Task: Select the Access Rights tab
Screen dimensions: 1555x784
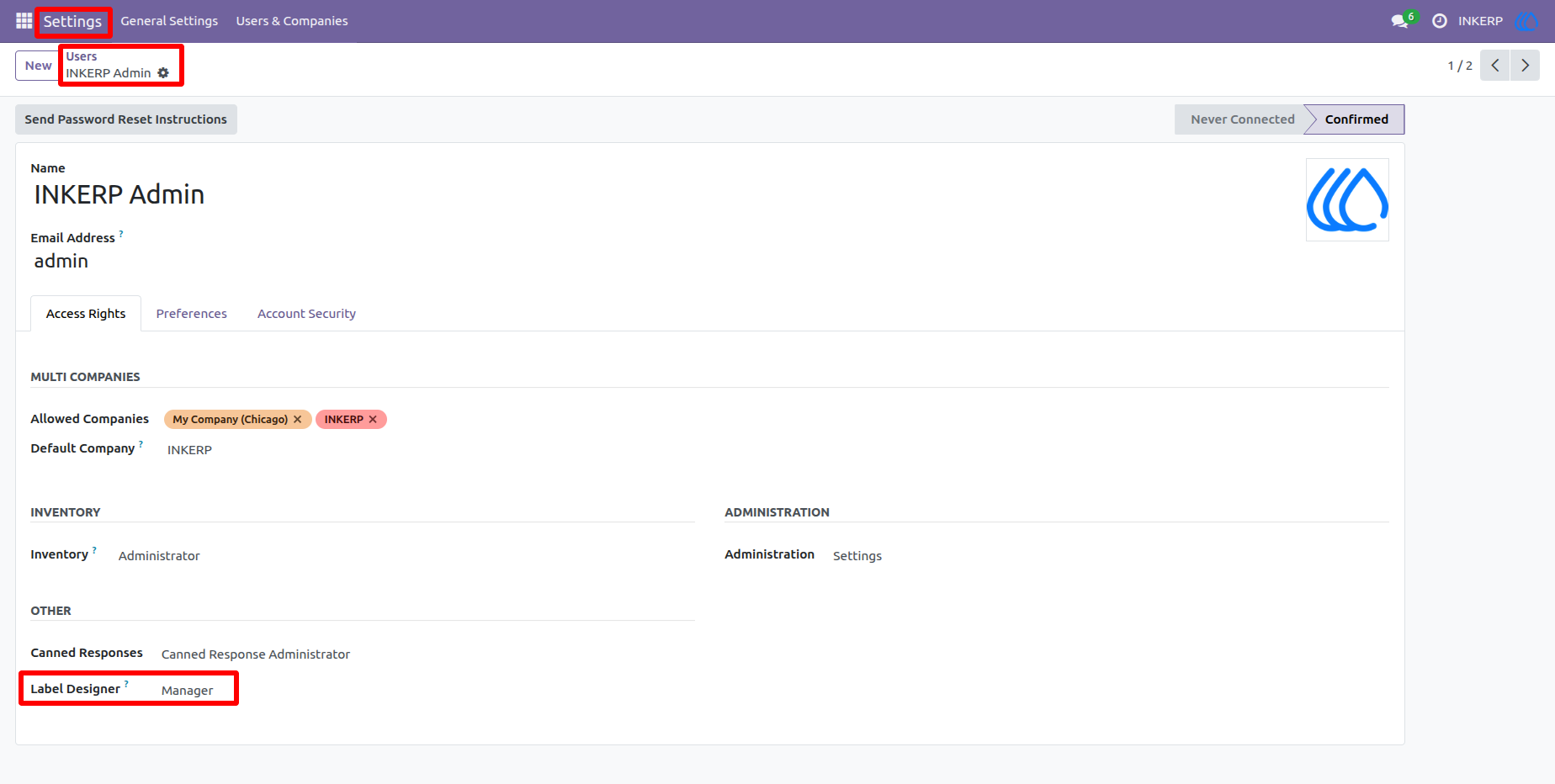Action: (86, 314)
